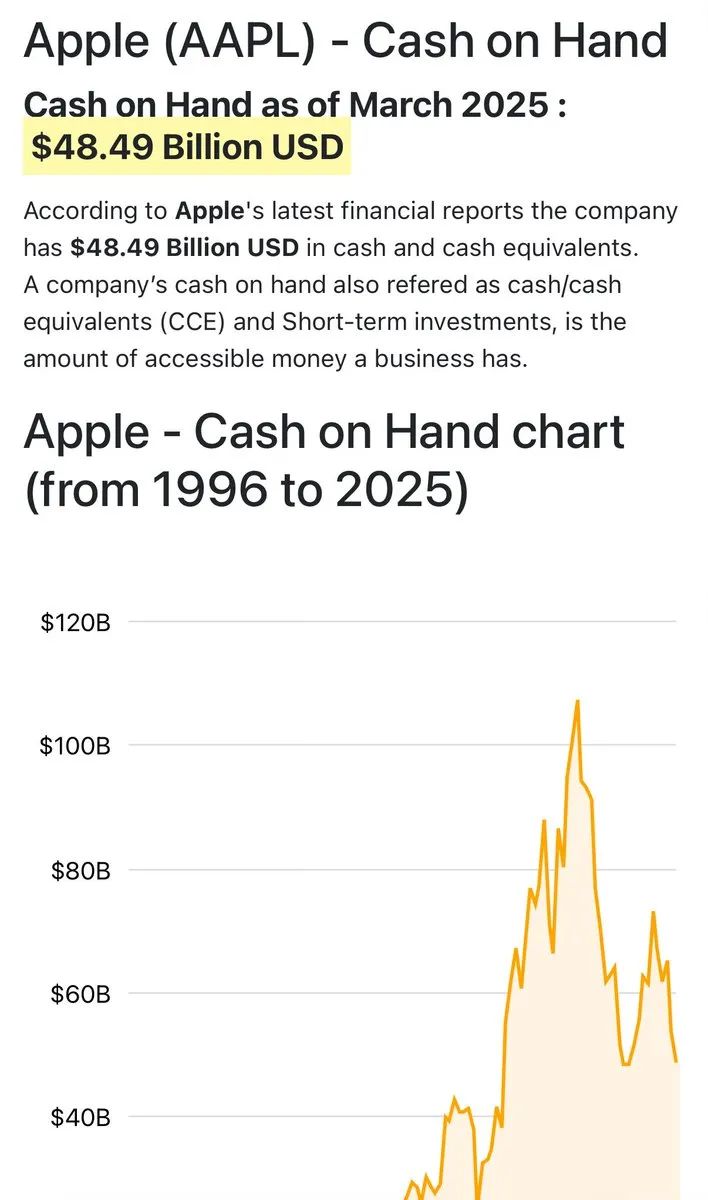Click the $60B y-axis label
708x1200 pixels.
pos(82,994)
